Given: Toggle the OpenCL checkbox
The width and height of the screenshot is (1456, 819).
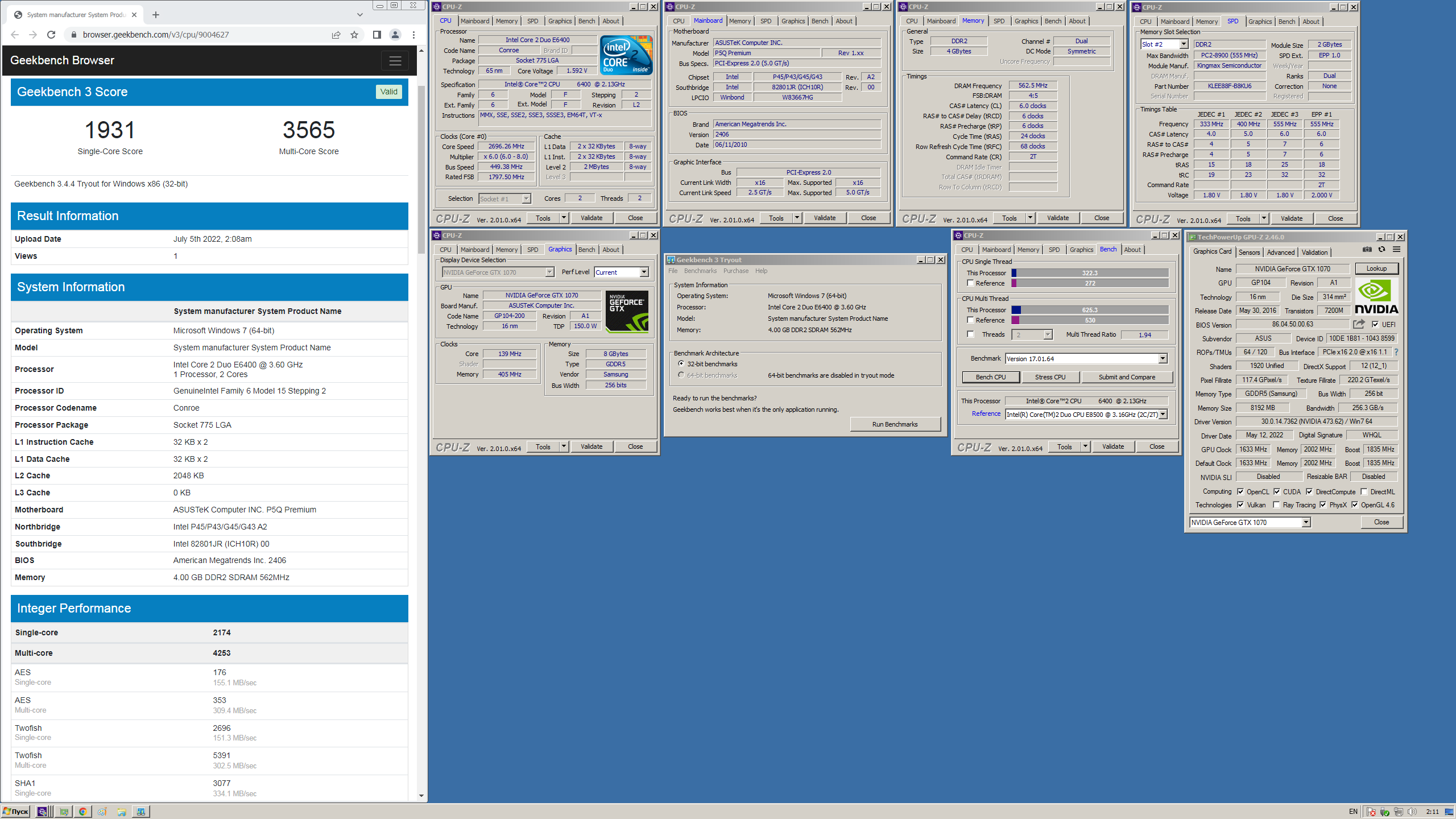Looking at the screenshot, I should click(1240, 491).
